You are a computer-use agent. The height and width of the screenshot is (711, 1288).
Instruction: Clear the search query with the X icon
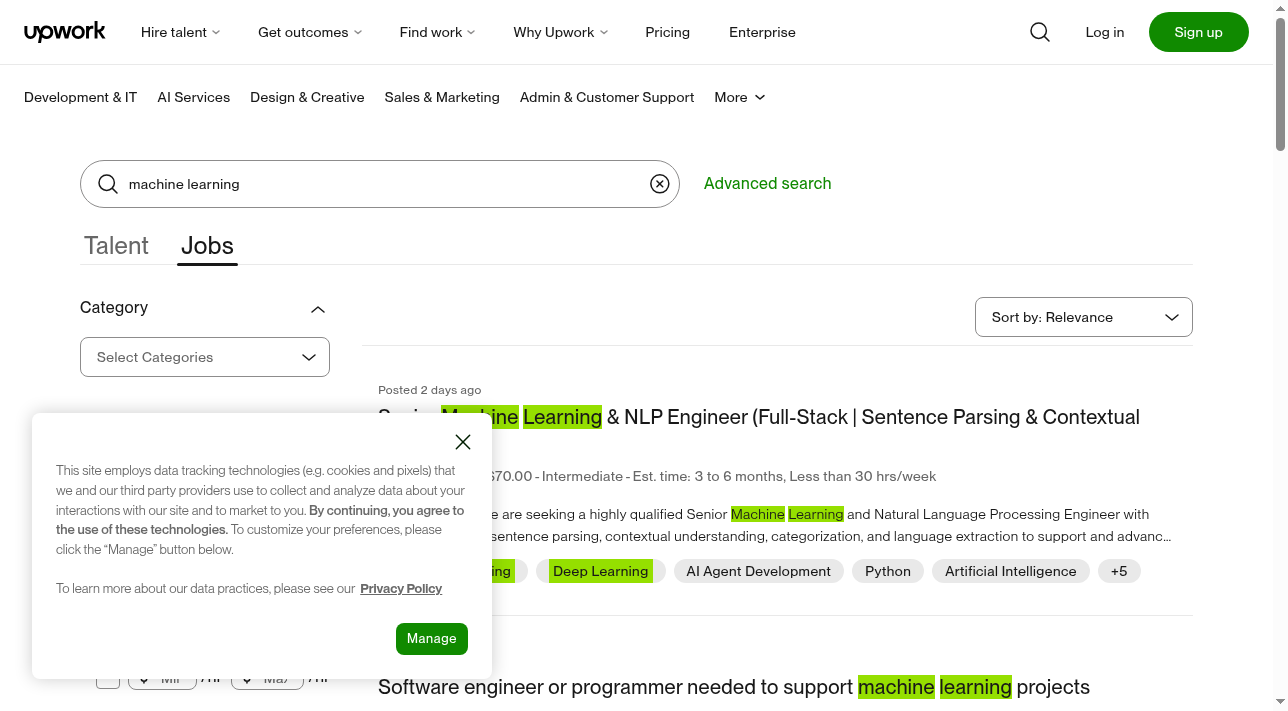coord(660,184)
